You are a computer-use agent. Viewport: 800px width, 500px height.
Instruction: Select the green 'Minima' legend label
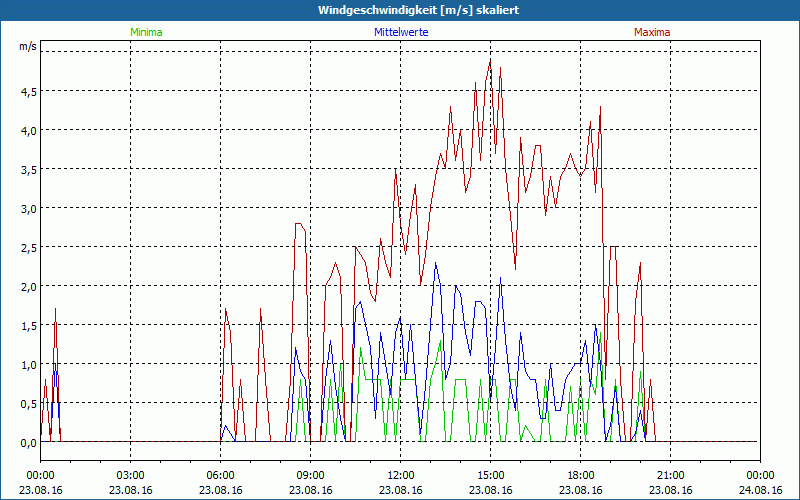pyautogui.click(x=146, y=32)
